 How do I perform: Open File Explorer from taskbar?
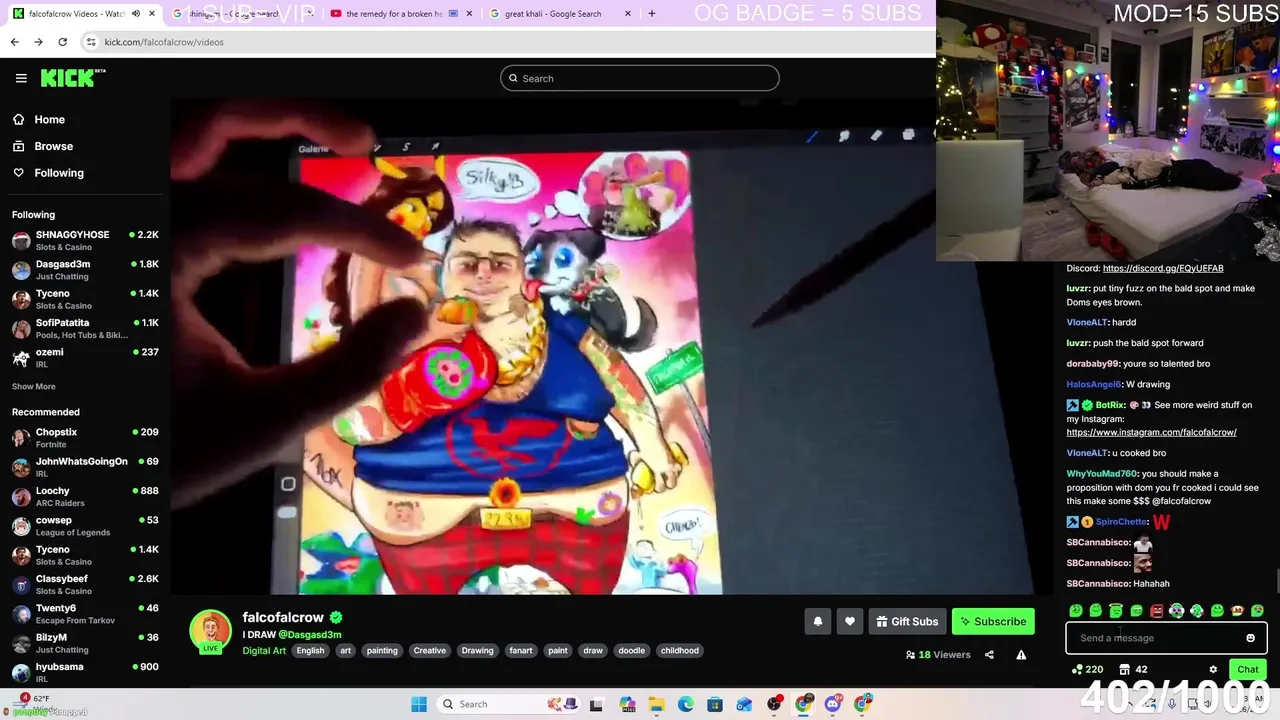coord(656,704)
